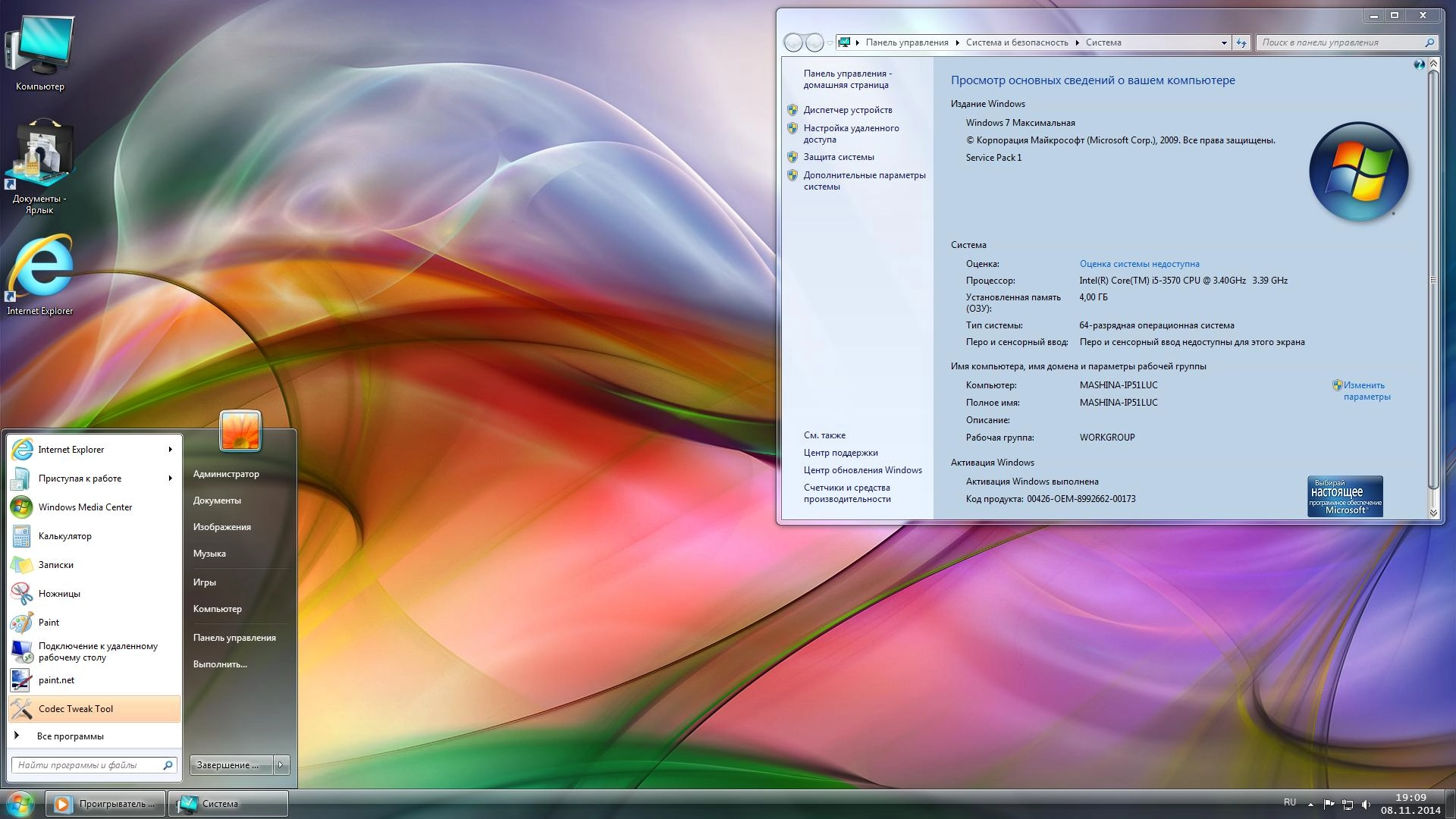Open Записки sticky notes
The image size is (1456, 819).
pos(94,564)
